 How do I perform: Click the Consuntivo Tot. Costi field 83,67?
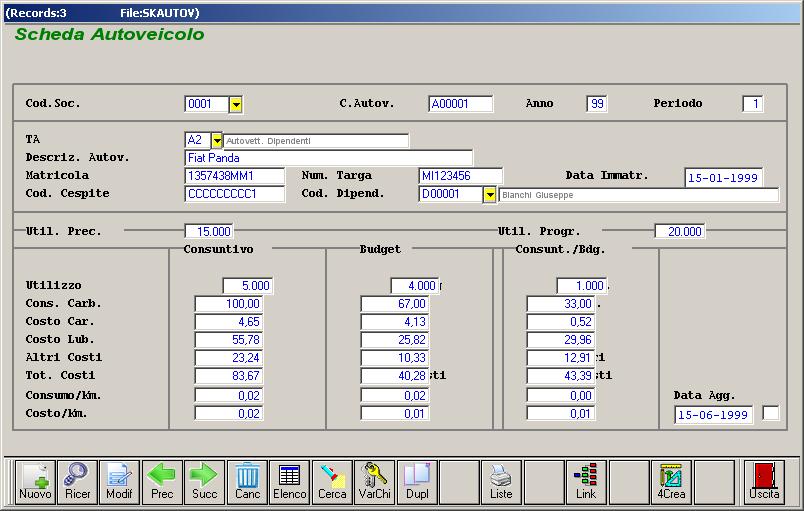point(229,376)
